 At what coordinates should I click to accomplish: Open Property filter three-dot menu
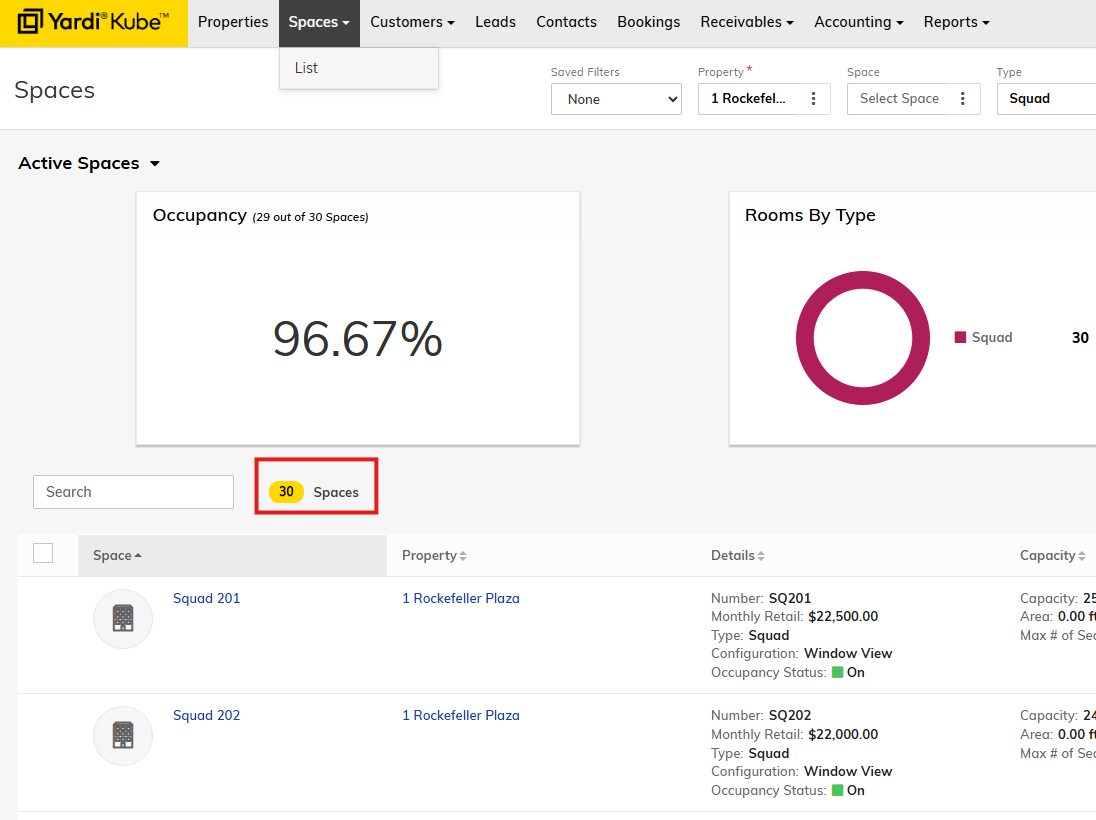tap(814, 99)
